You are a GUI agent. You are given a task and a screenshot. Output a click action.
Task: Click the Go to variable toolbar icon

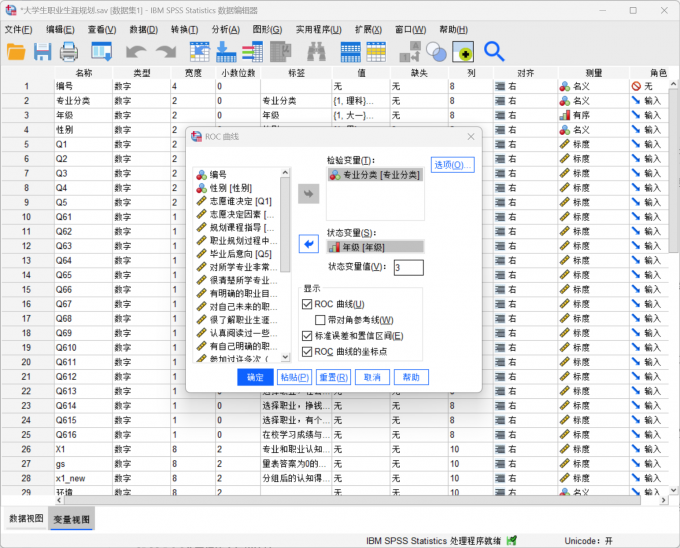coord(226,52)
